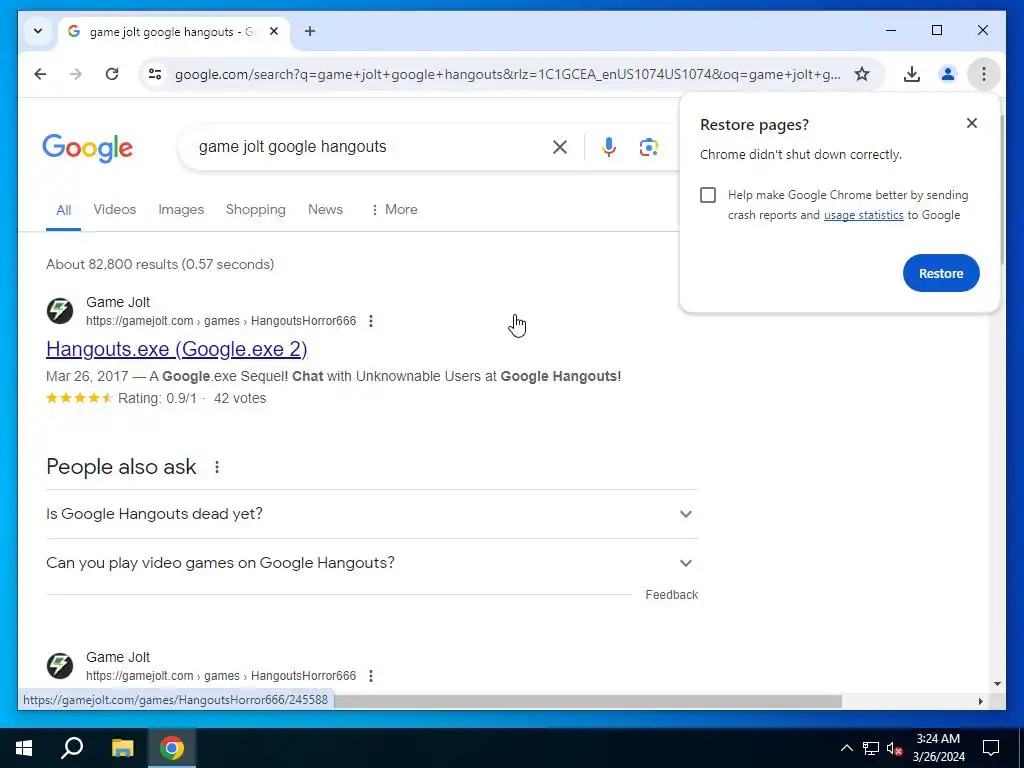This screenshot has width=1024, height=768.
Task: Open the More search filters menu
Action: 394,210
